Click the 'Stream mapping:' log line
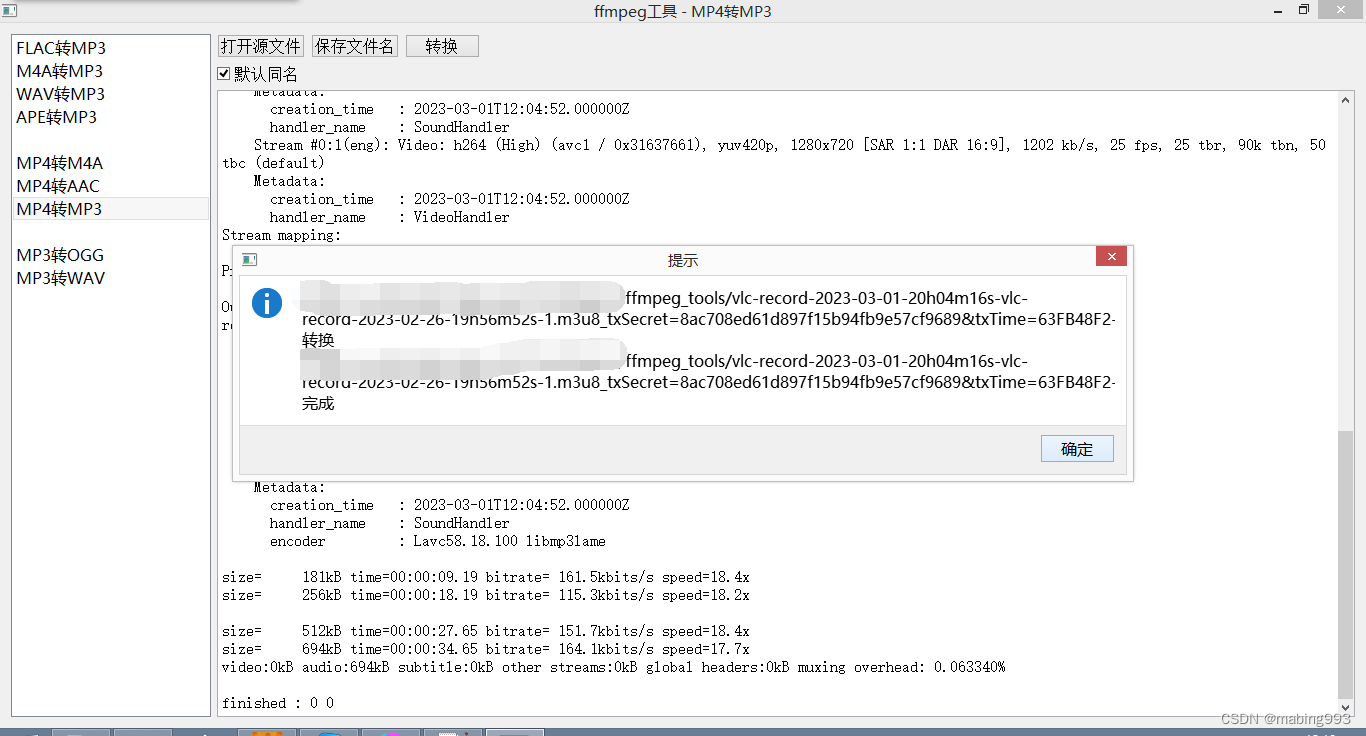This screenshot has height=736, width=1366. tap(281, 235)
